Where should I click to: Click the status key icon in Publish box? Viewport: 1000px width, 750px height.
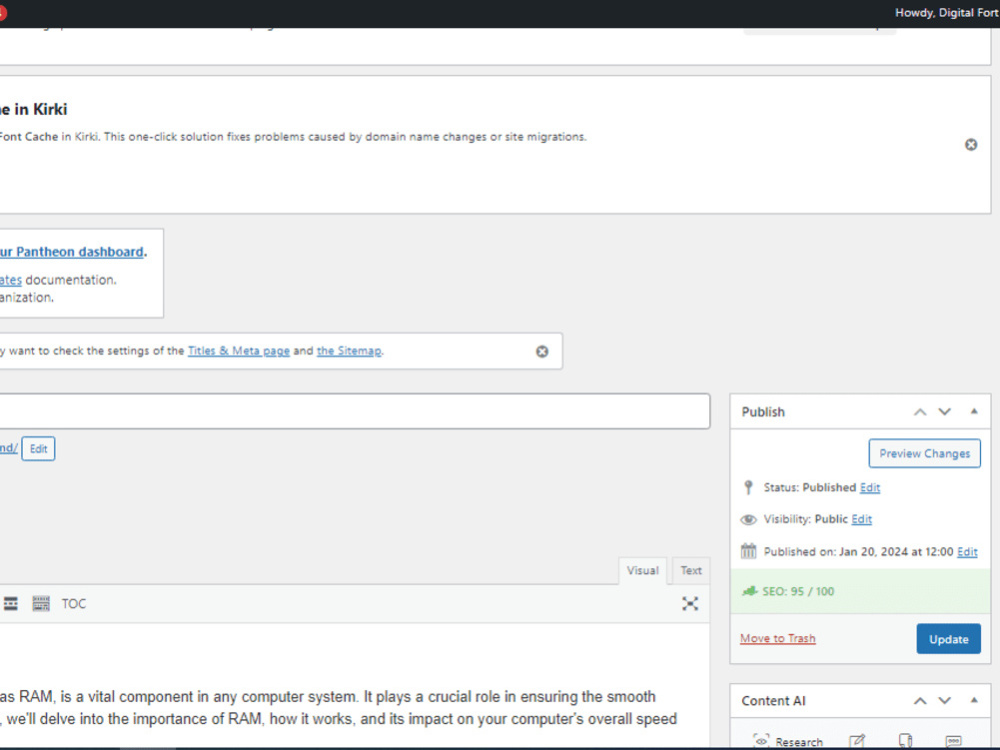point(748,487)
